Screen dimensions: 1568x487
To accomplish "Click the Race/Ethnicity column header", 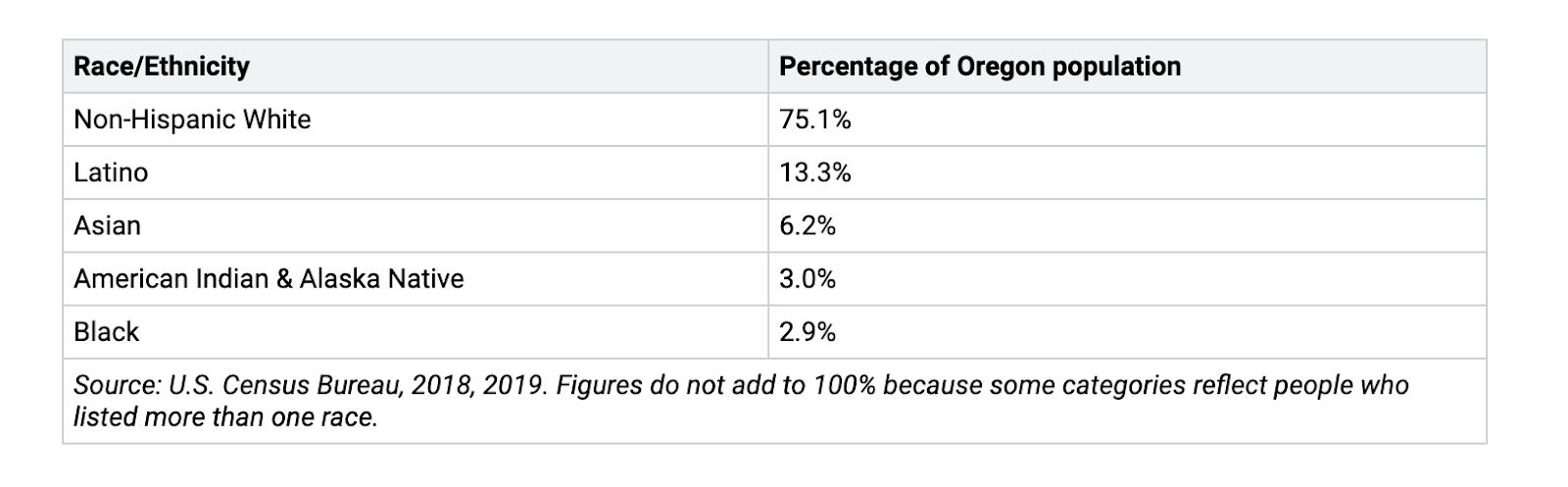I will tap(162, 67).
